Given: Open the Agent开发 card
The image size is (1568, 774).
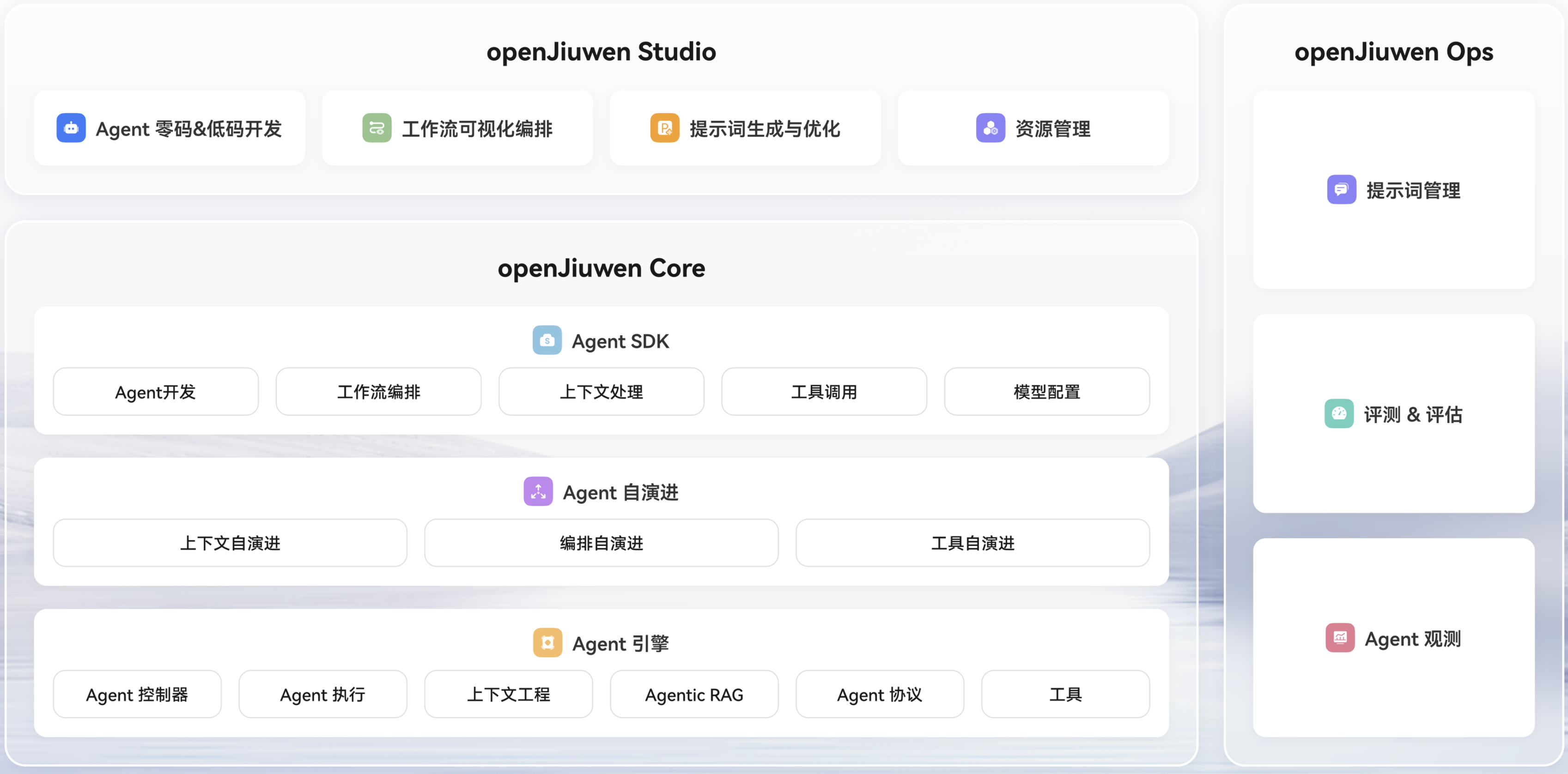Looking at the screenshot, I should (x=155, y=392).
